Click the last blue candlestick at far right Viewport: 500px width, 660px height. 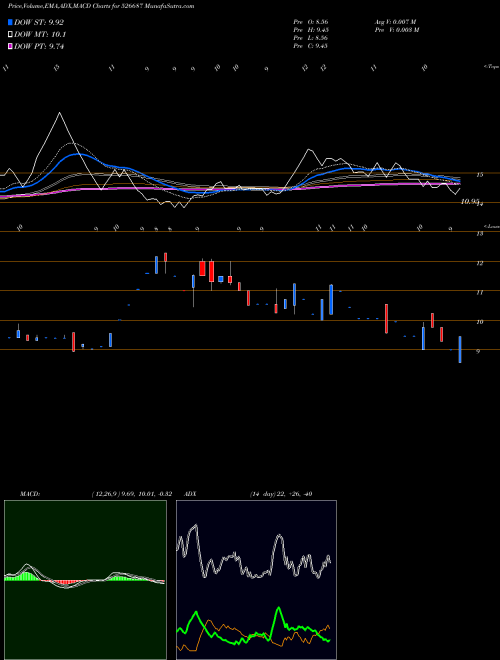pyautogui.click(x=460, y=349)
